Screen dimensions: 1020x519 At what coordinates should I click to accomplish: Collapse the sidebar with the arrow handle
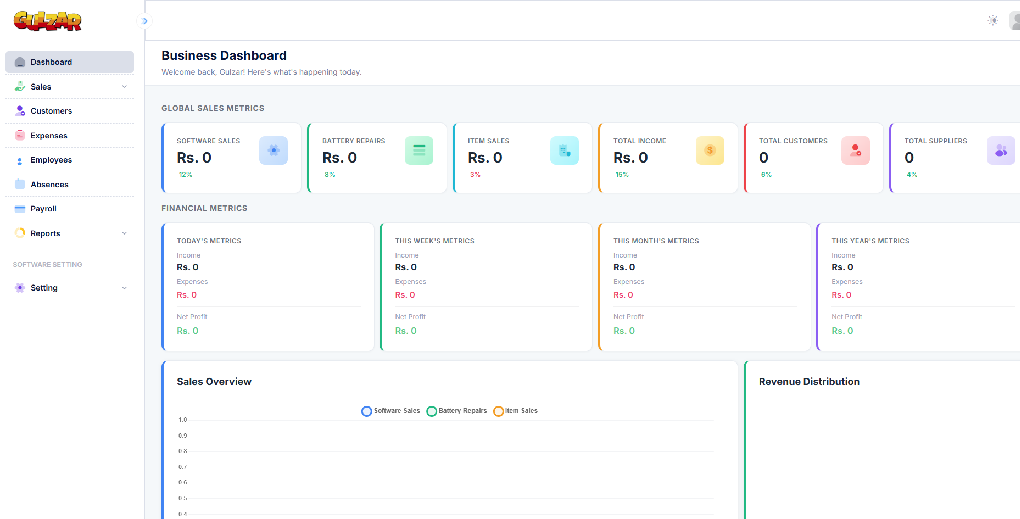tap(145, 21)
